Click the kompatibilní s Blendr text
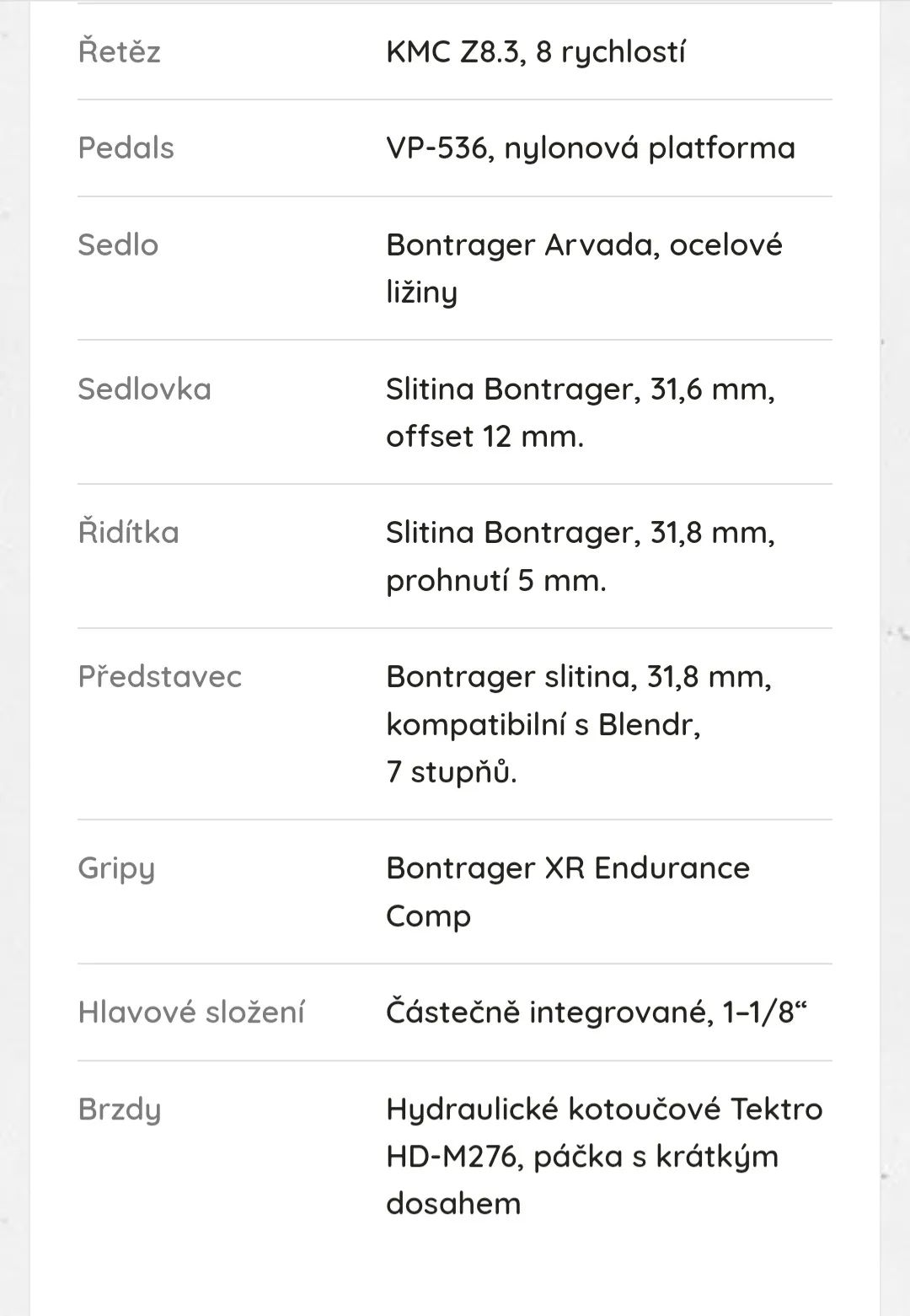Image resolution: width=910 pixels, height=1316 pixels. tap(543, 724)
